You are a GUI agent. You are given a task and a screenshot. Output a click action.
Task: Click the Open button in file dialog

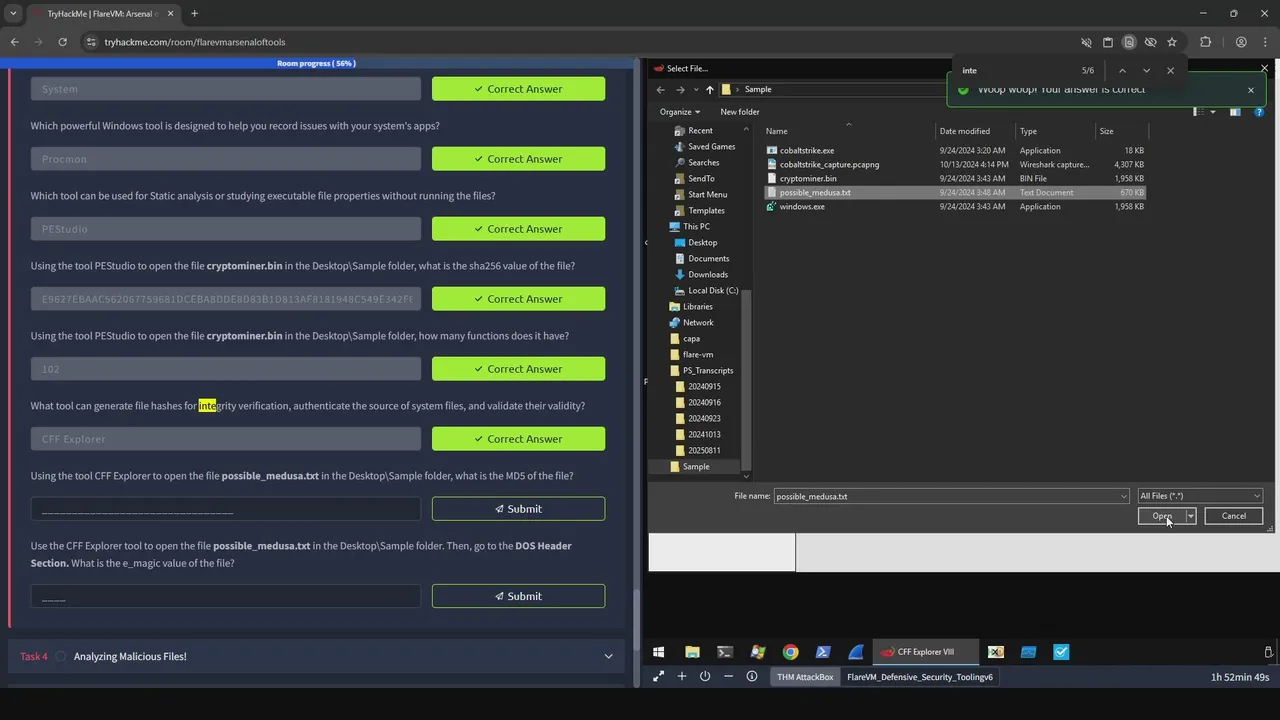coord(1161,516)
